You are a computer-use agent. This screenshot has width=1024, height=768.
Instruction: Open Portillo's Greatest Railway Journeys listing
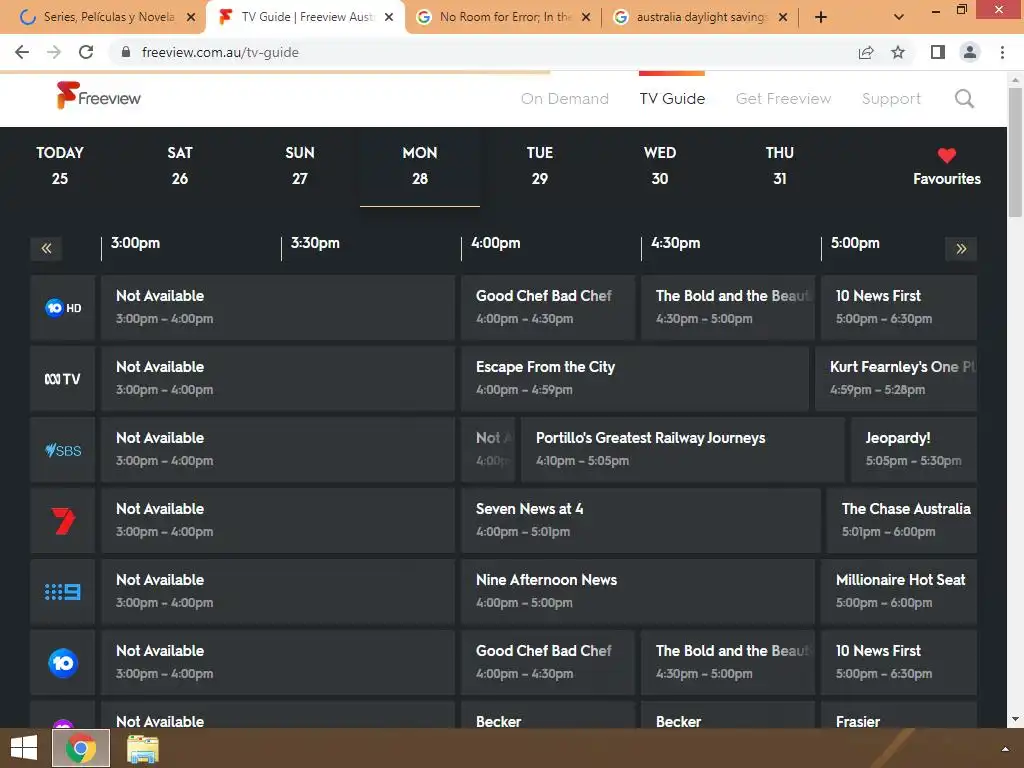tap(682, 450)
